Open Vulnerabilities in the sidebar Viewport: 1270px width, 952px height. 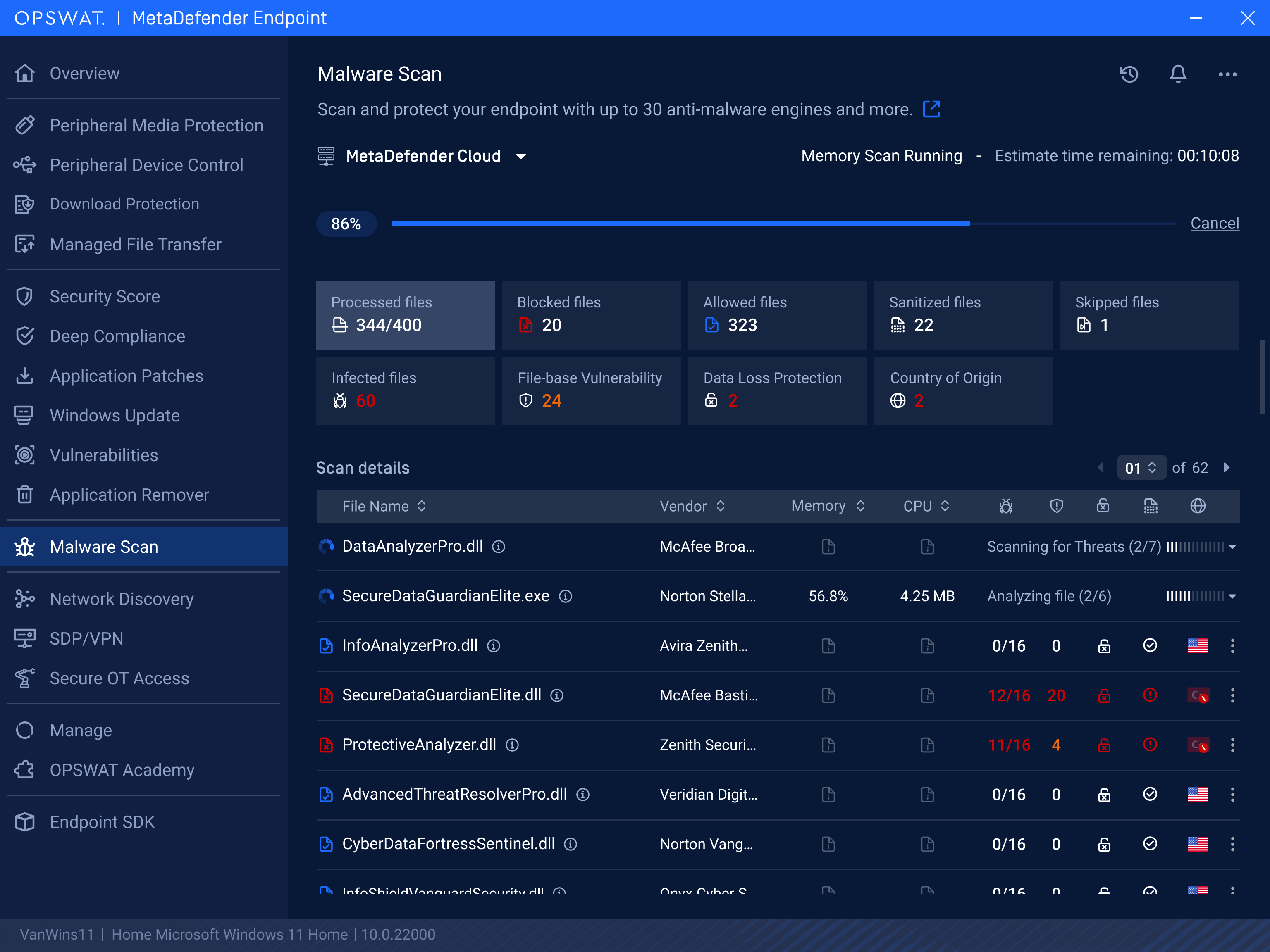pos(104,455)
